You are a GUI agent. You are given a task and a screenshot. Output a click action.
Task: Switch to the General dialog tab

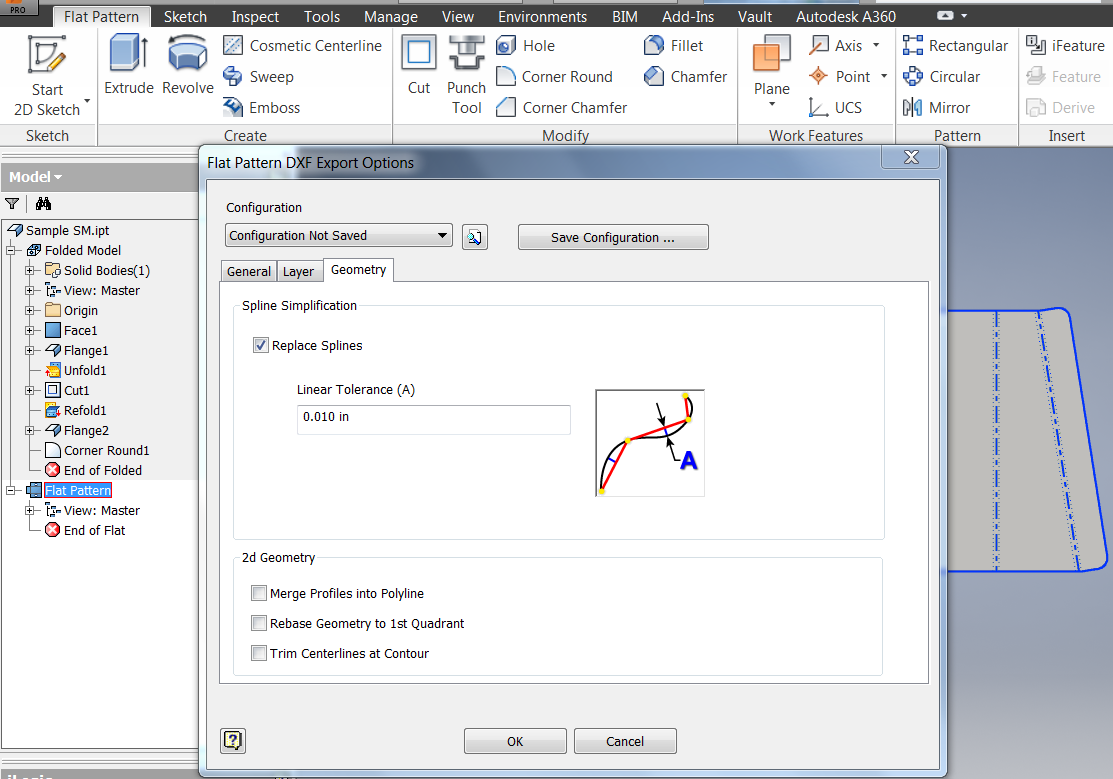pos(248,271)
